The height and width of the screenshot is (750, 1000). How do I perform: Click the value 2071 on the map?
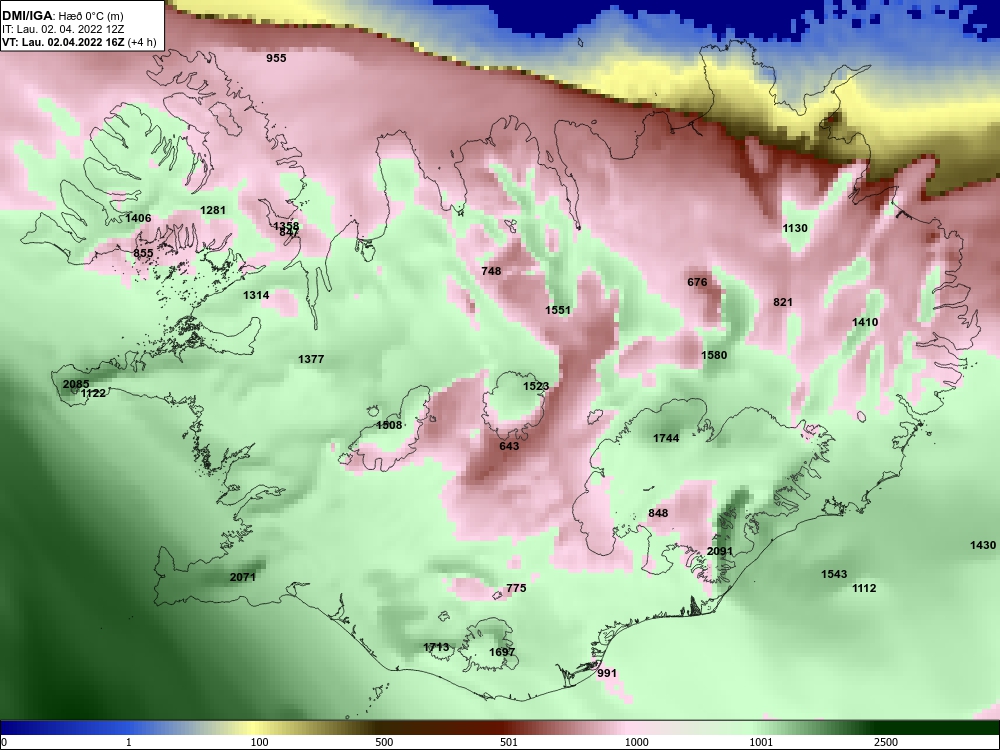[243, 577]
